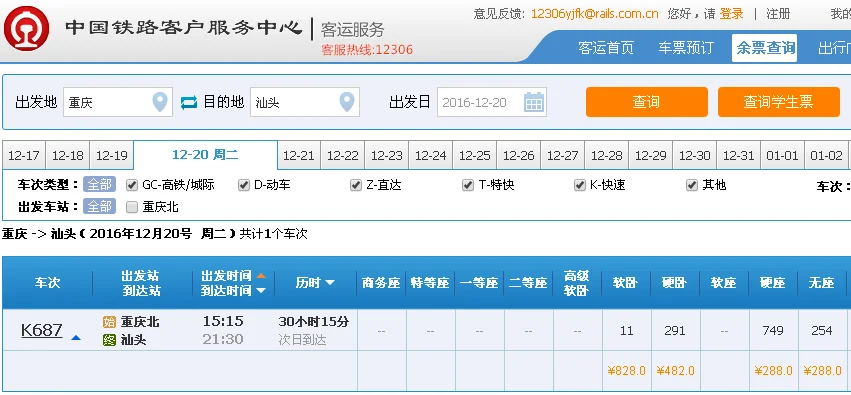The height and width of the screenshot is (395, 851).
Task: Click destination location pin icon next to 汕头
Action: tap(347, 101)
